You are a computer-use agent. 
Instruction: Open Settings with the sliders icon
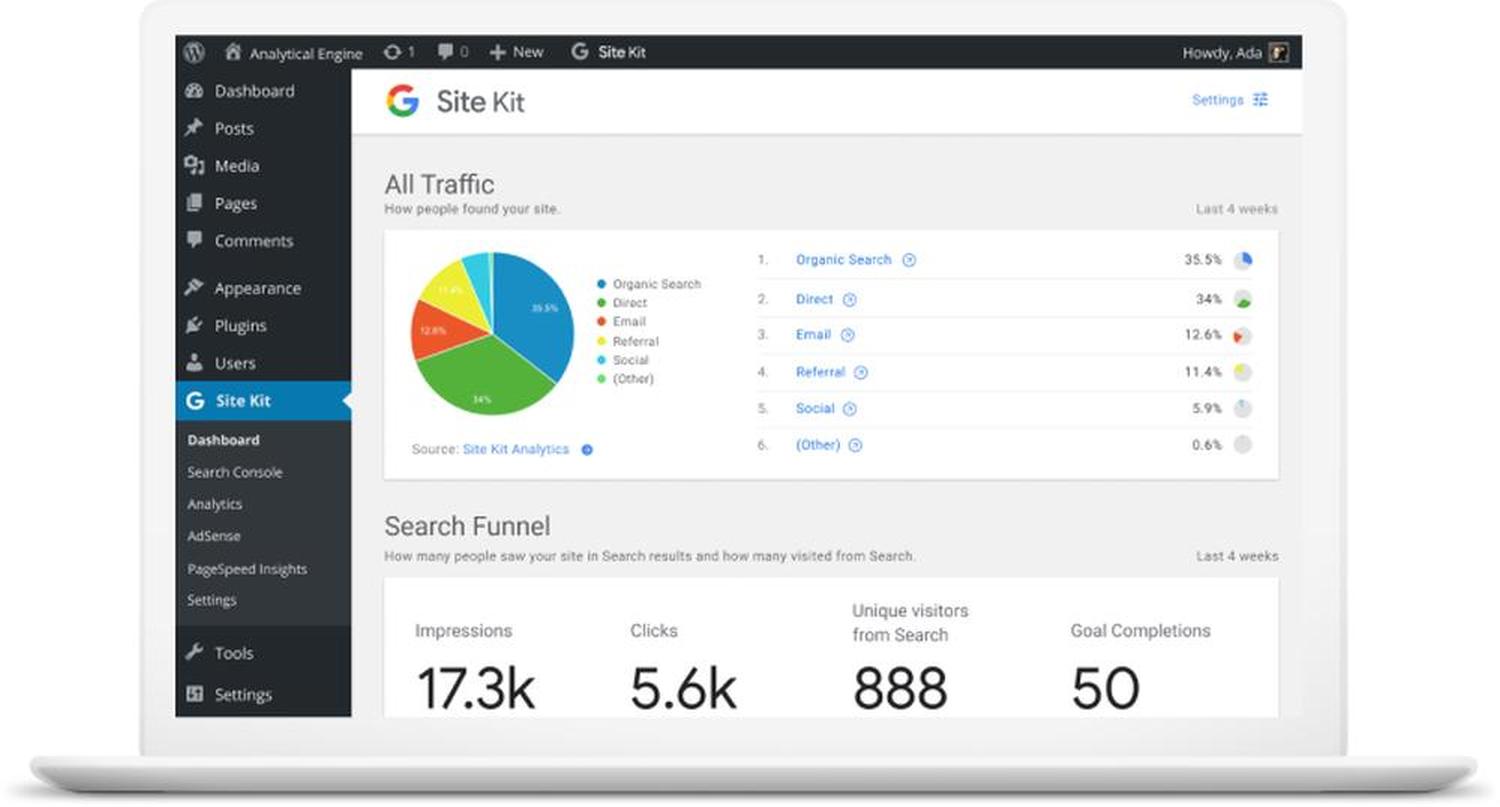click(x=1230, y=100)
